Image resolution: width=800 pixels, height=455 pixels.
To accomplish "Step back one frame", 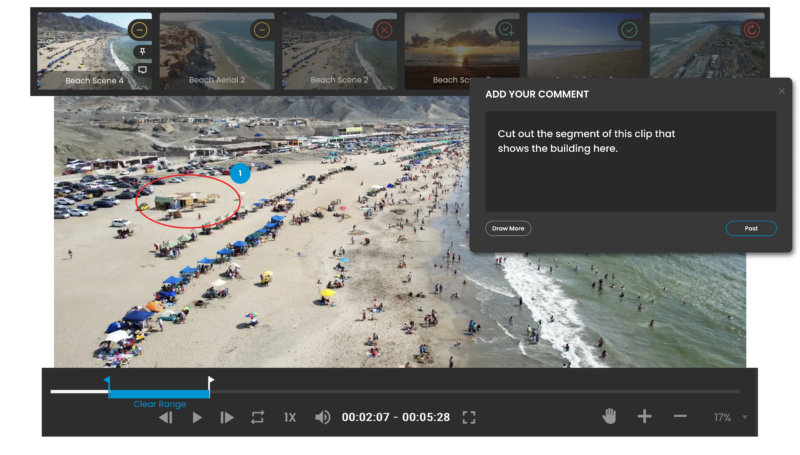I will (166, 418).
